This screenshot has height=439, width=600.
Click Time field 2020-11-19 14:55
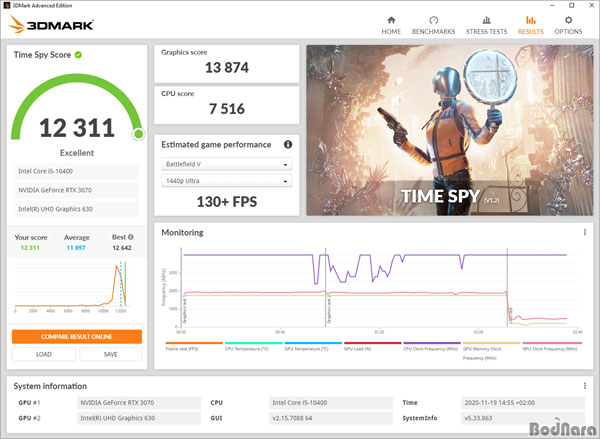tap(523, 403)
